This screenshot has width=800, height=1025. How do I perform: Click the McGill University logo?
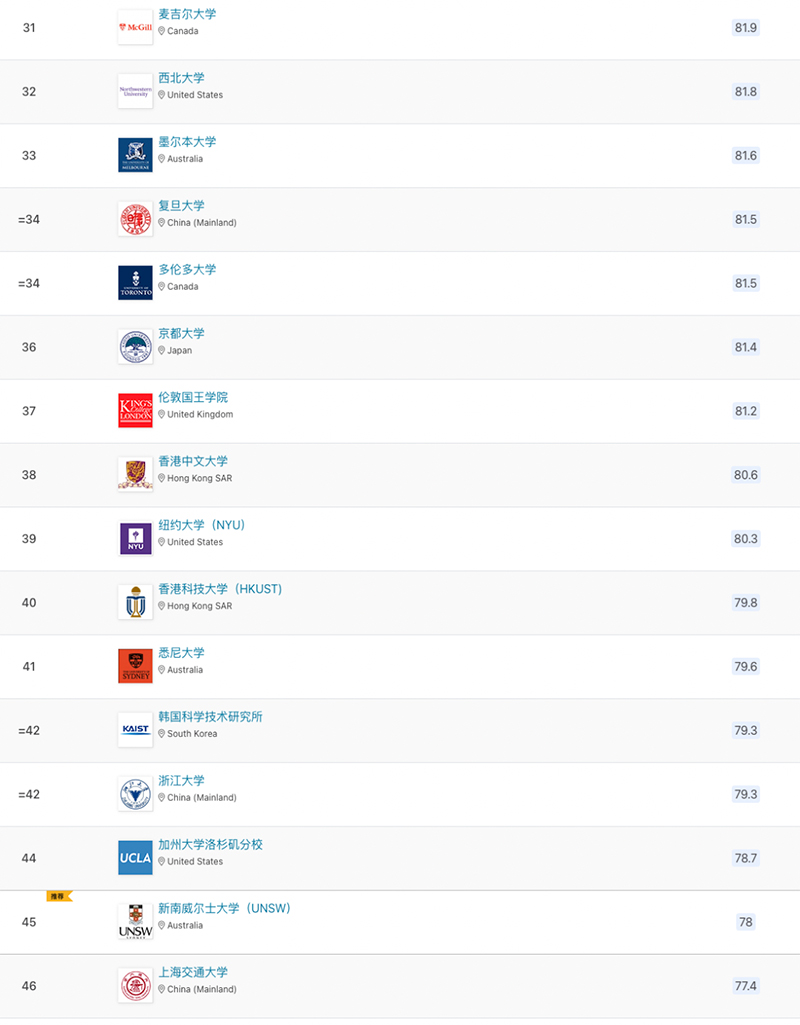[x=135, y=27]
